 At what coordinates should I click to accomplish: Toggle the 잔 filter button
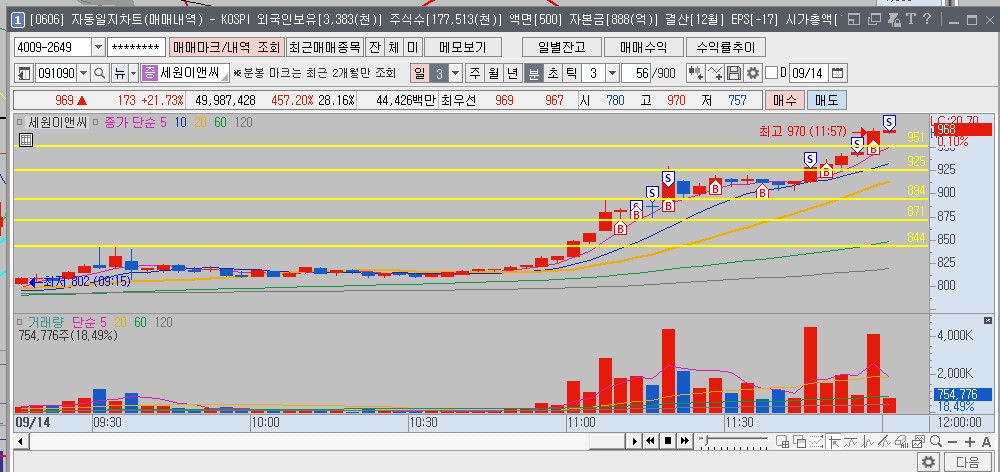[375, 47]
